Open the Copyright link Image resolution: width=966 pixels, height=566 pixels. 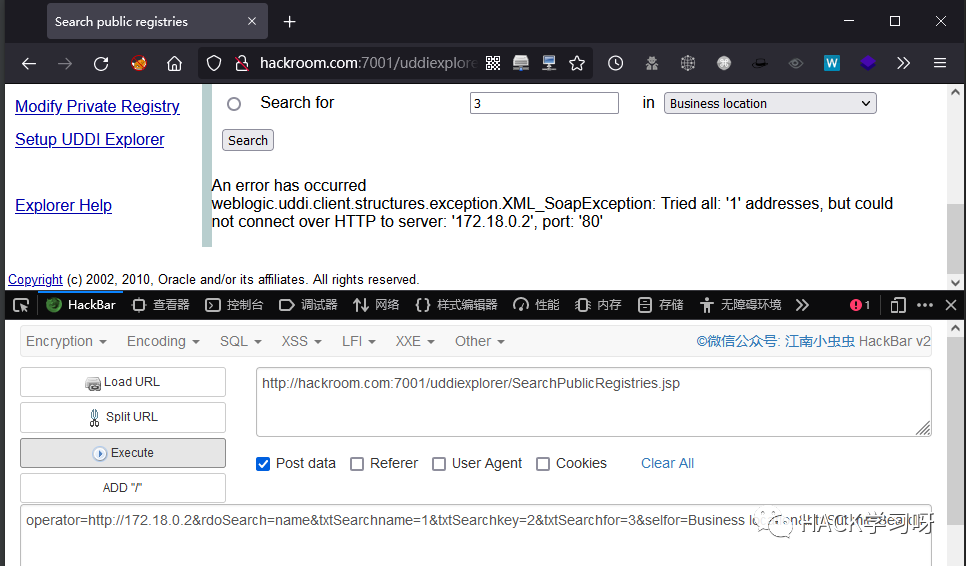[x=35, y=280]
